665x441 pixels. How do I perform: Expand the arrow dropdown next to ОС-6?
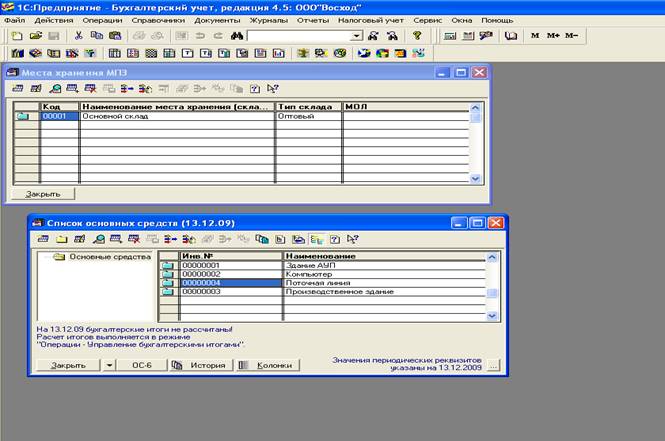pyautogui.click(x=108, y=366)
